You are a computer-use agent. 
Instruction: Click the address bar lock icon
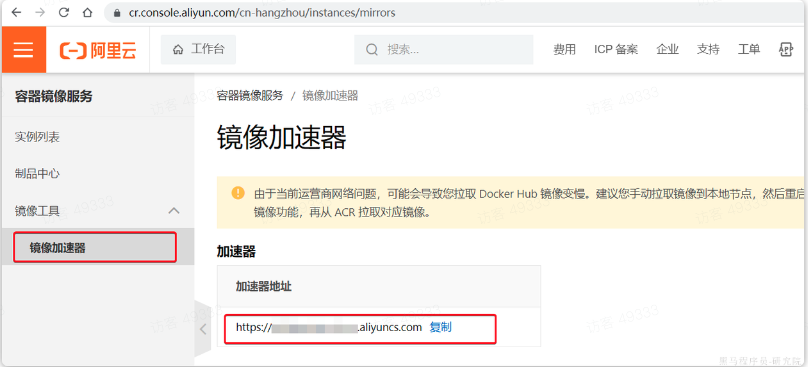coord(116,13)
